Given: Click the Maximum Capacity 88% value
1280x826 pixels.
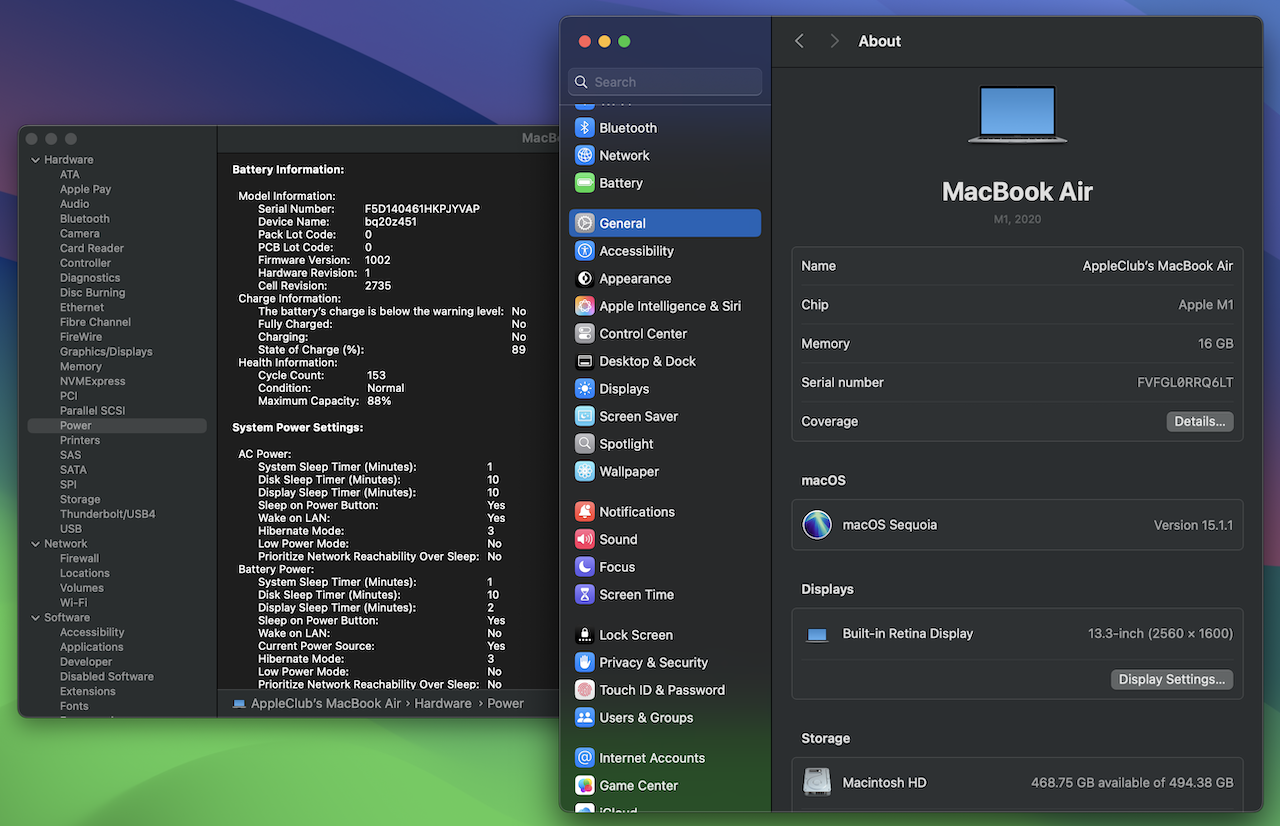Looking at the screenshot, I should coord(378,401).
